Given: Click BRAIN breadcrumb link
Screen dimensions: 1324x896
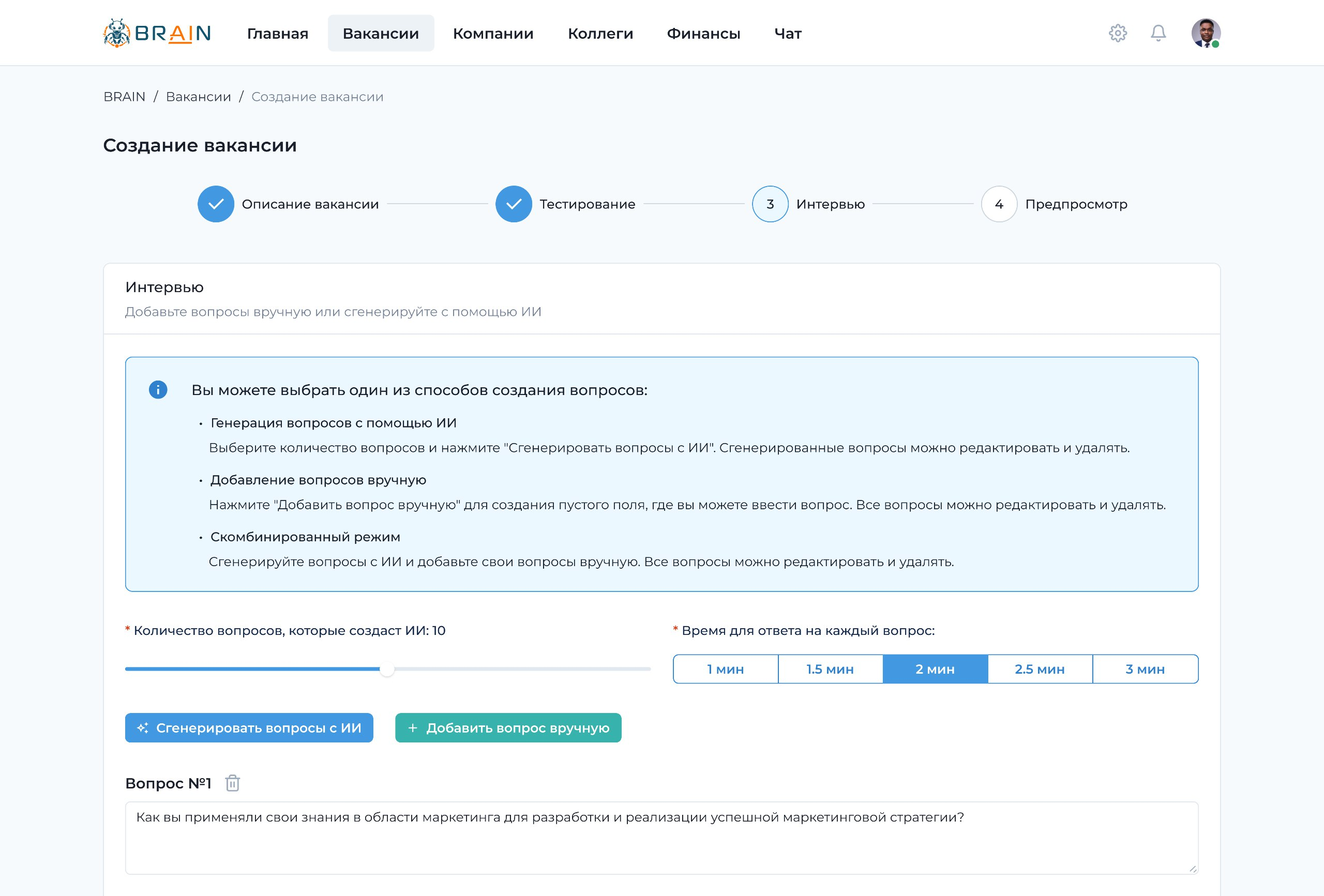Looking at the screenshot, I should (x=124, y=97).
